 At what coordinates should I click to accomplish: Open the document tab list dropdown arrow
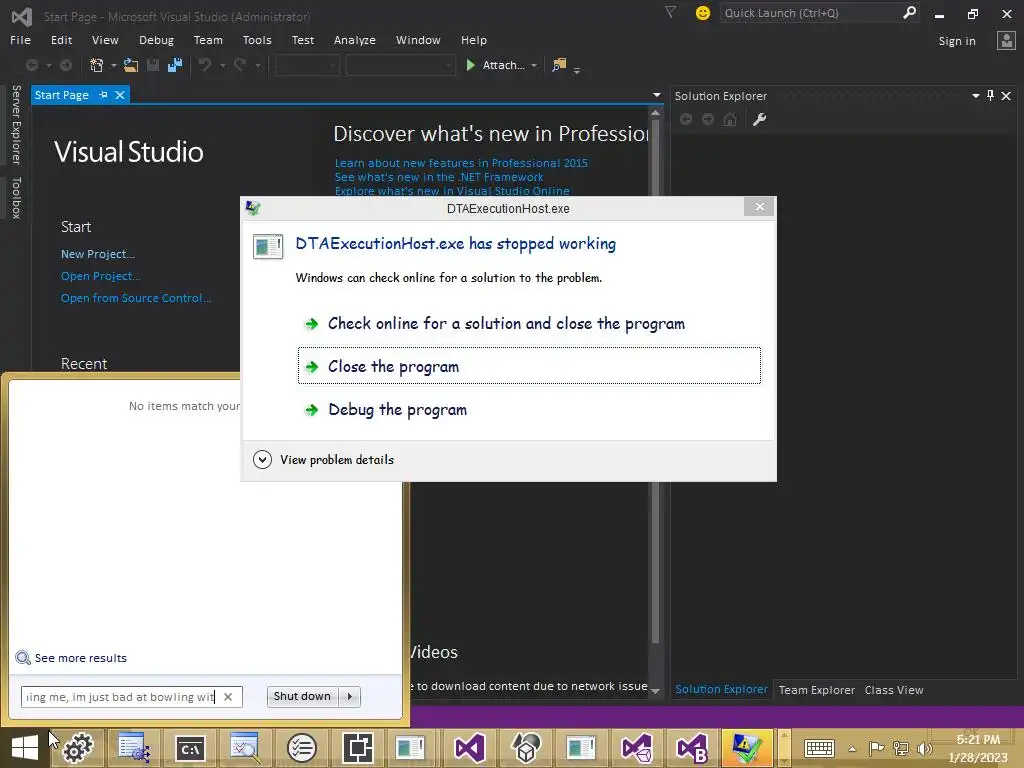tap(656, 95)
